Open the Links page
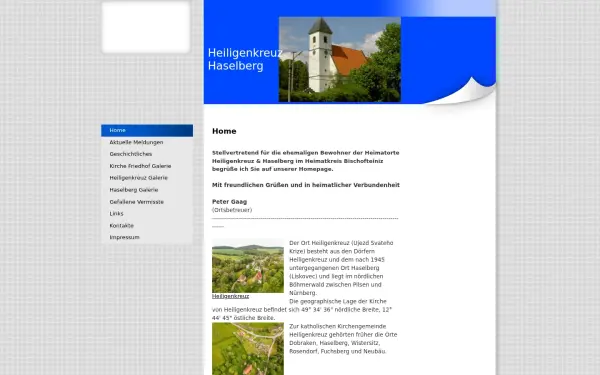Viewport: 600px width, 375px height. click(x=147, y=214)
